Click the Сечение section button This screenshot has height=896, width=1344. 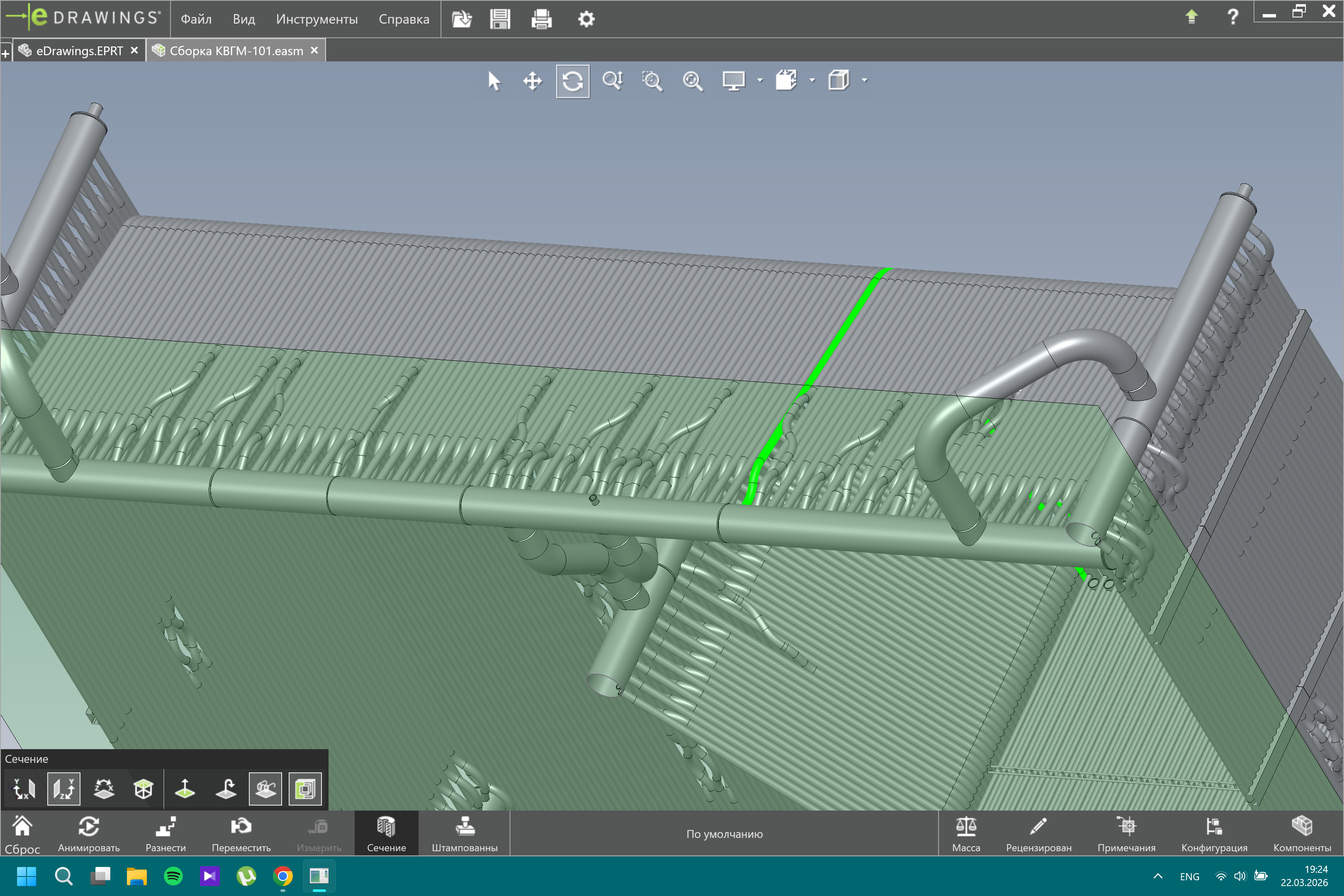(386, 833)
